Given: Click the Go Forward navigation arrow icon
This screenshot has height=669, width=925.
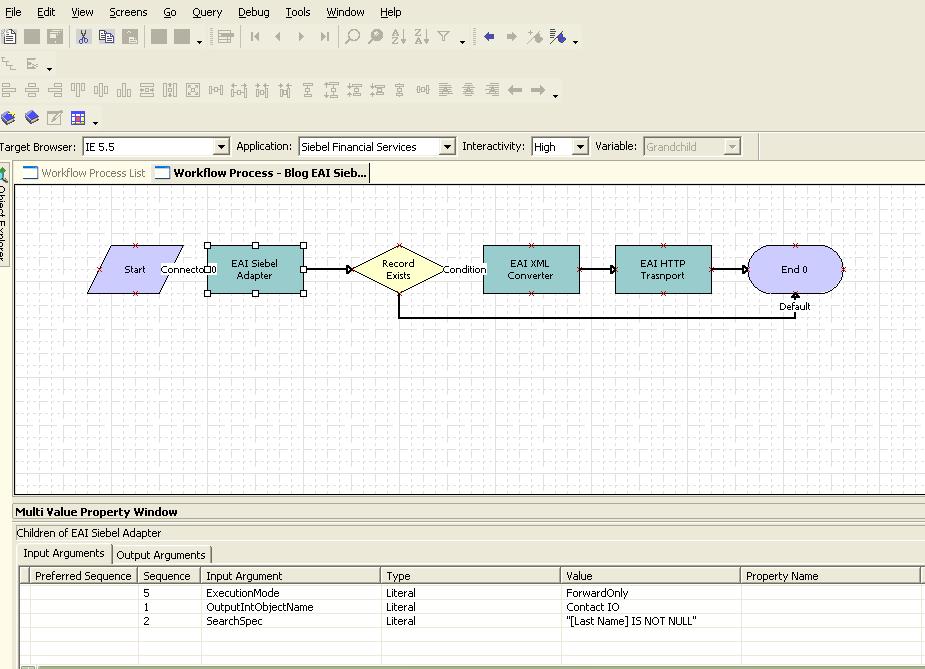Looking at the screenshot, I should pos(511,36).
